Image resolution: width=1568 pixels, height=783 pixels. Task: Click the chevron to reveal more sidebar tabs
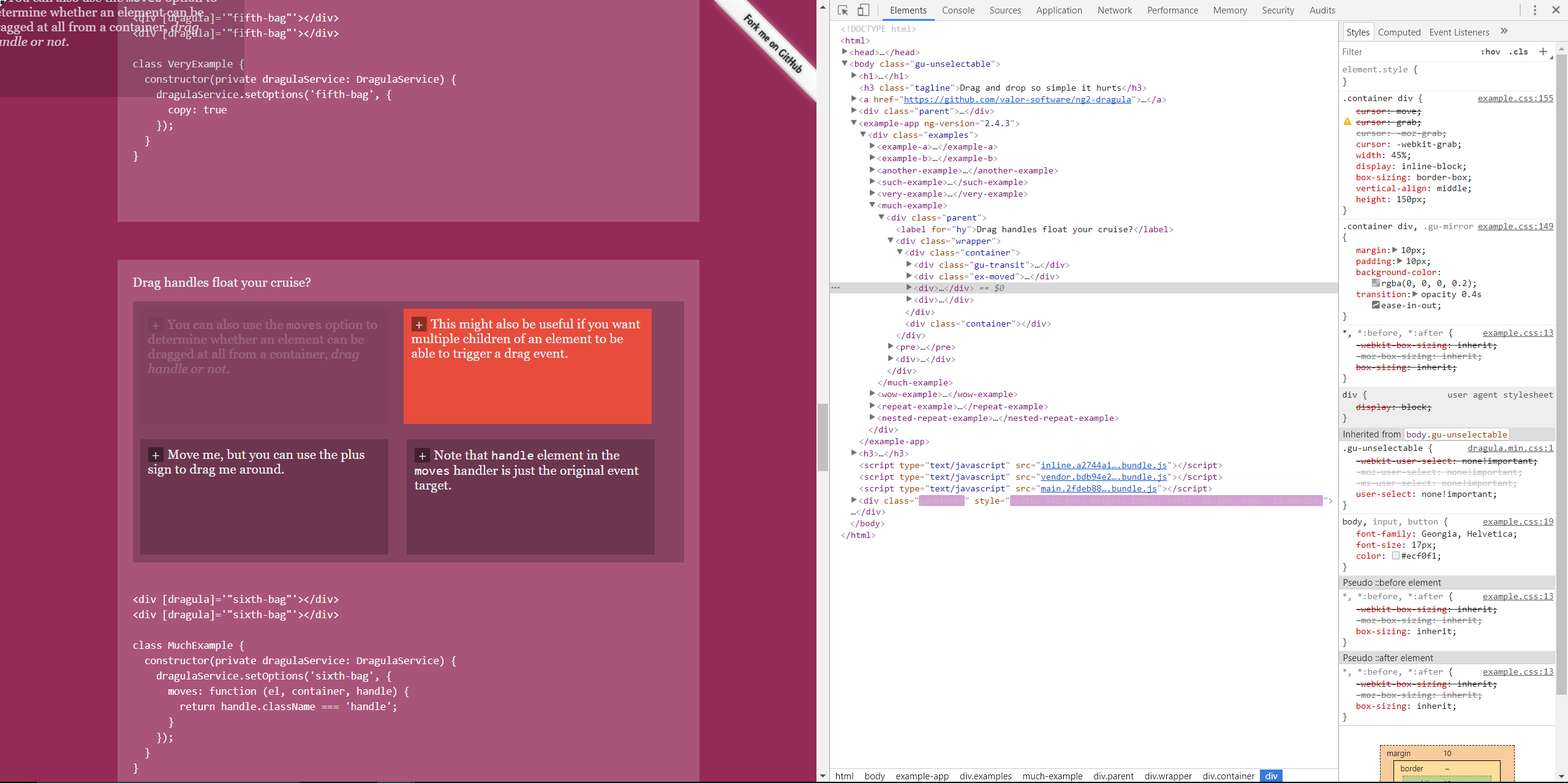[x=1505, y=31]
